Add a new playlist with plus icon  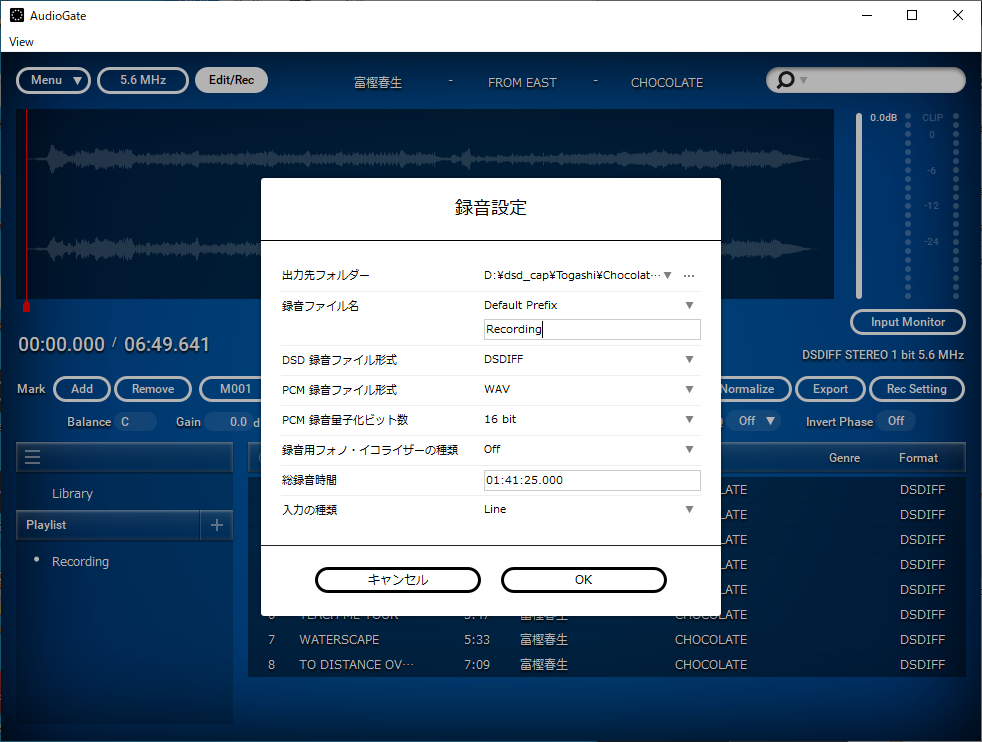(x=217, y=525)
